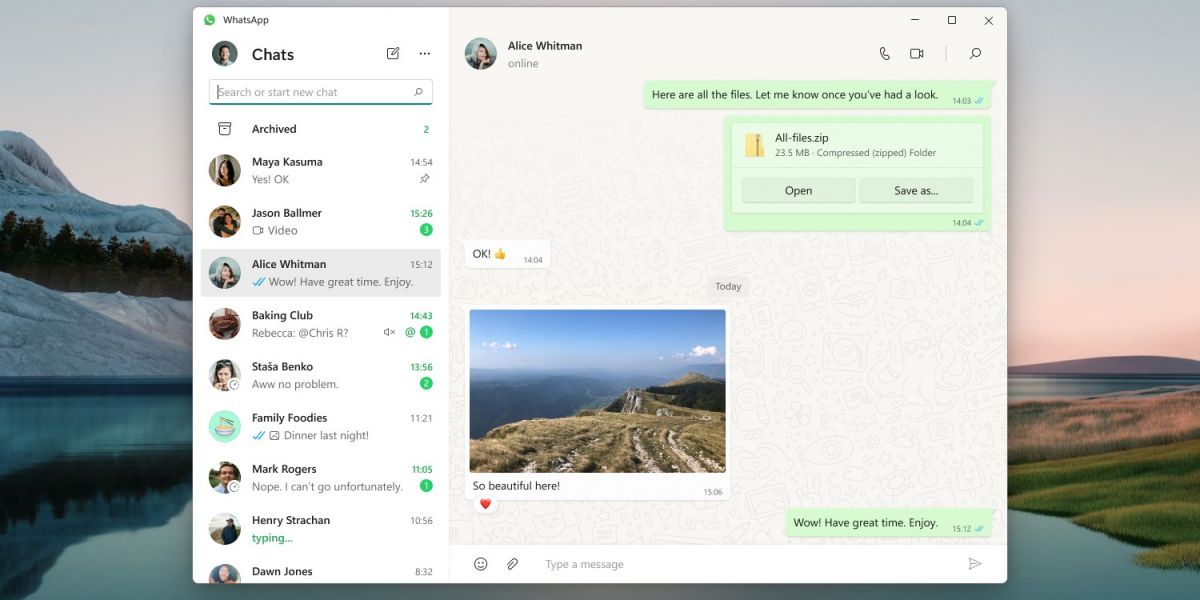The image size is (1200, 600).
Task: Open the emoji picker
Action: pos(480,564)
